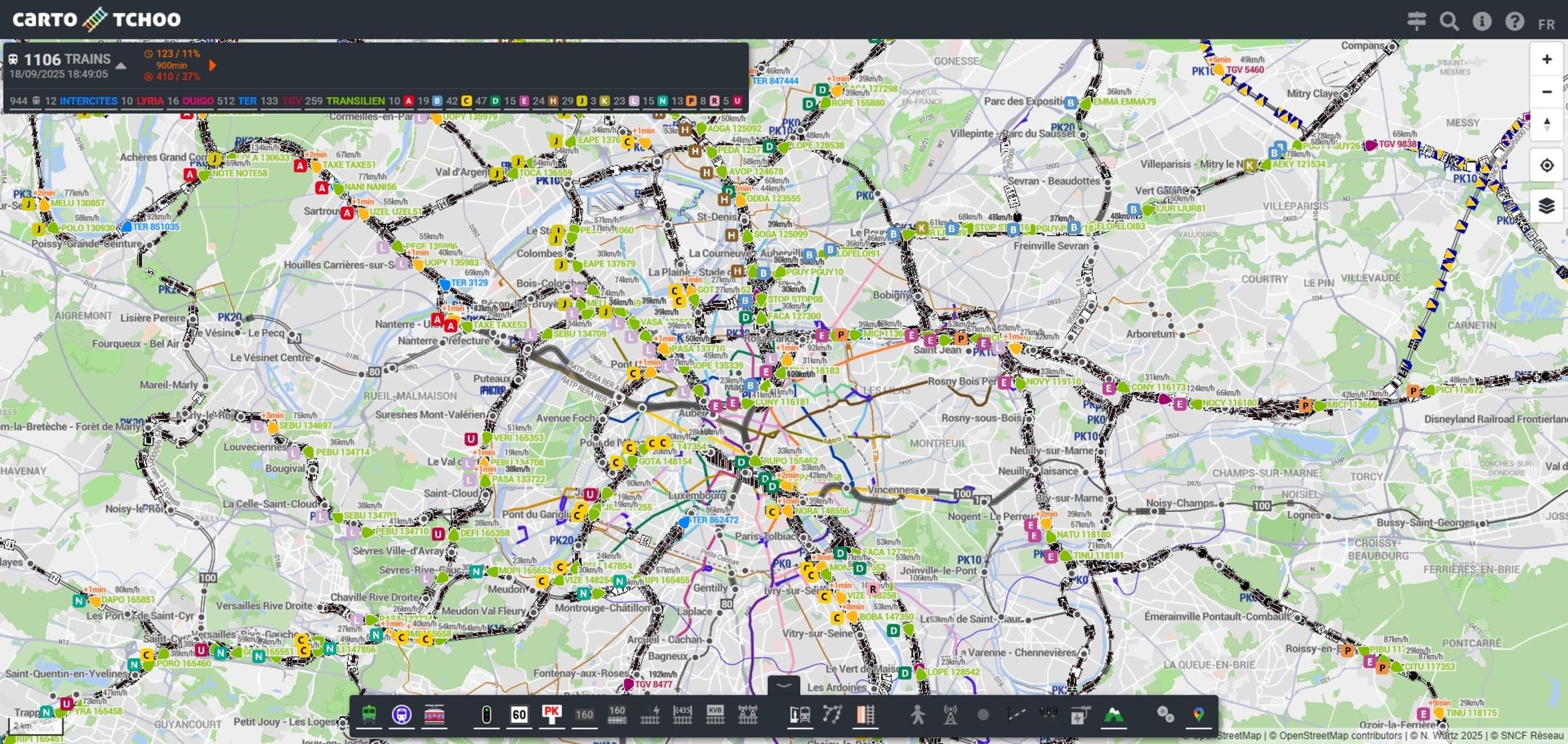Toggle the 60 speed limit signs icon
This screenshot has width=1568, height=744.
[519, 715]
